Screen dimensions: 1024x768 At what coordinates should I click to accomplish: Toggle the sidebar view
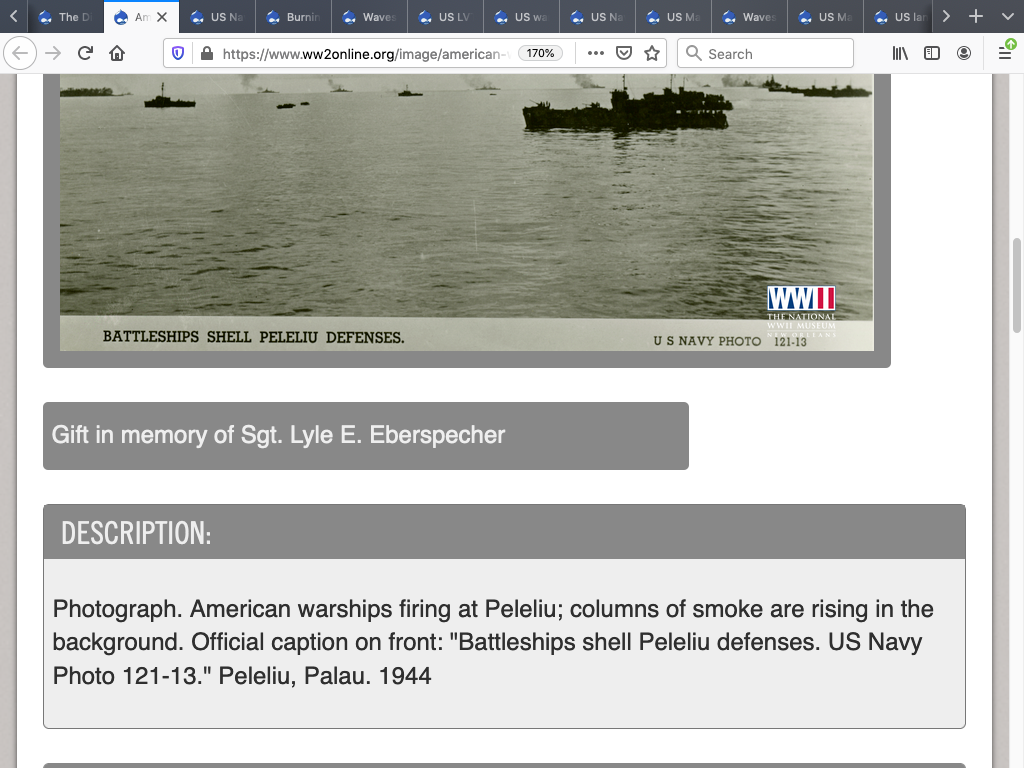[932, 54]
